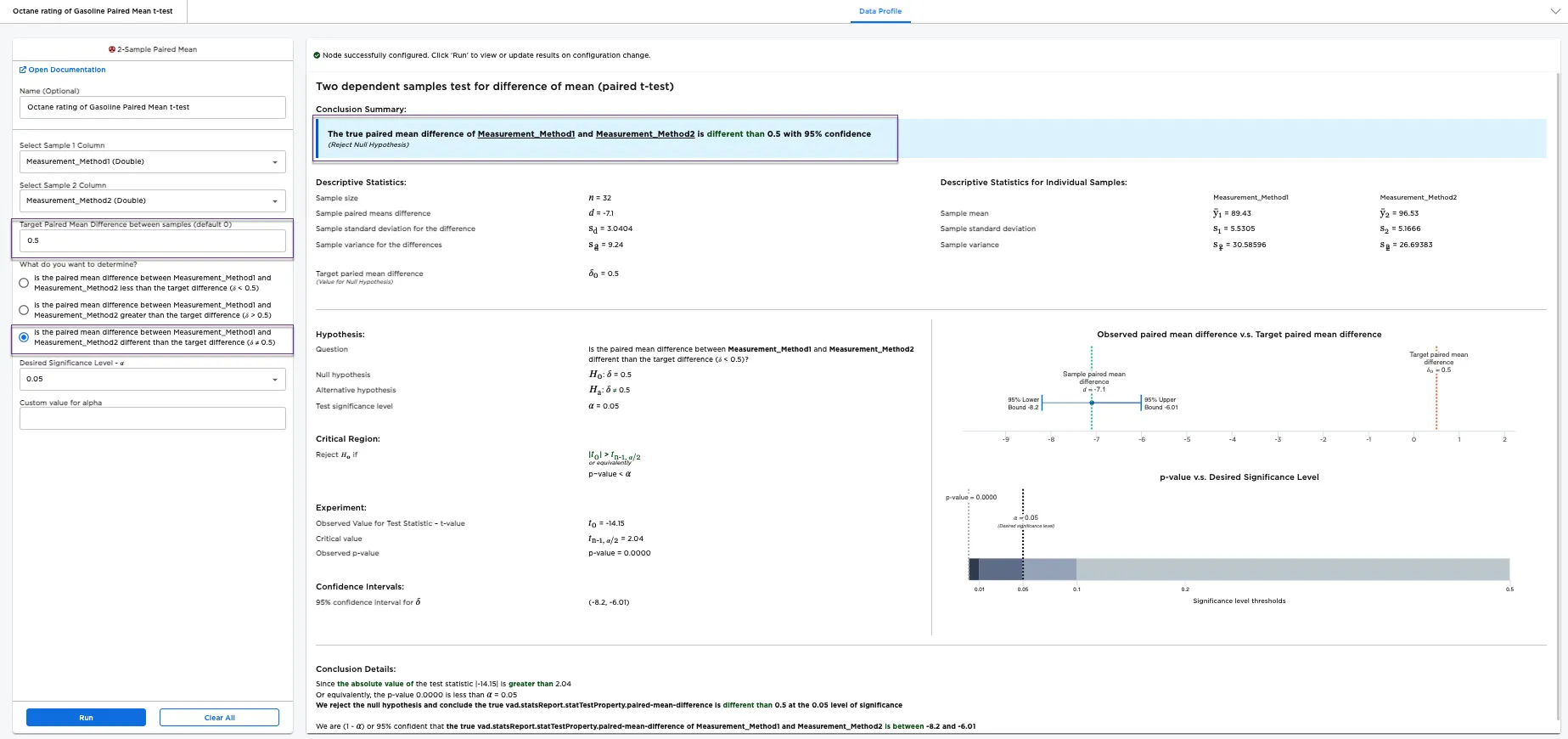Image resolution: width=1568 pixels, height=739 pixels.
Task: Select the 'less than target difference' radio option
Action: click(x=24, y=283)
